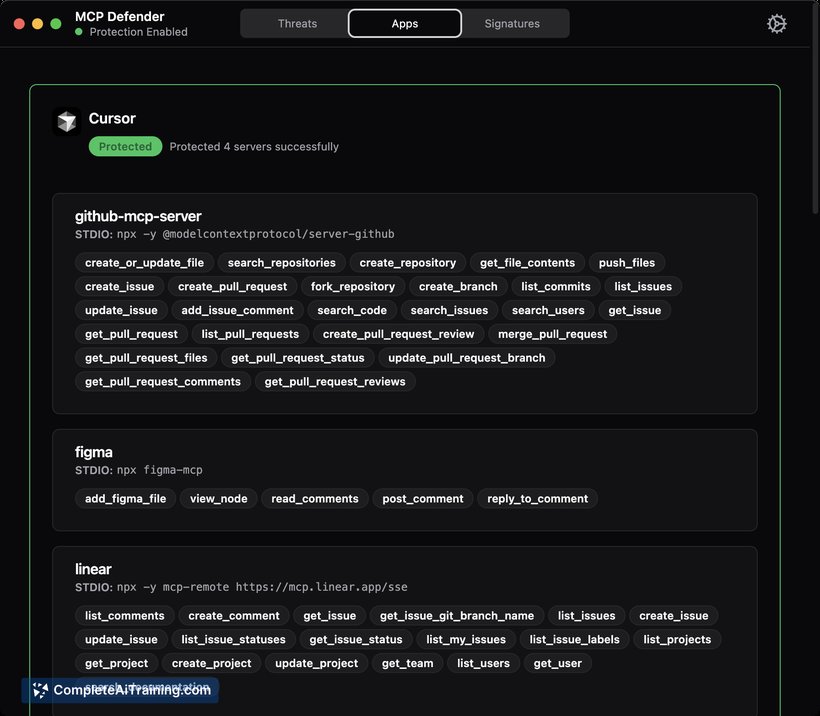Select the list_issue_labels tag
The image size is (820, 716).
574,640
